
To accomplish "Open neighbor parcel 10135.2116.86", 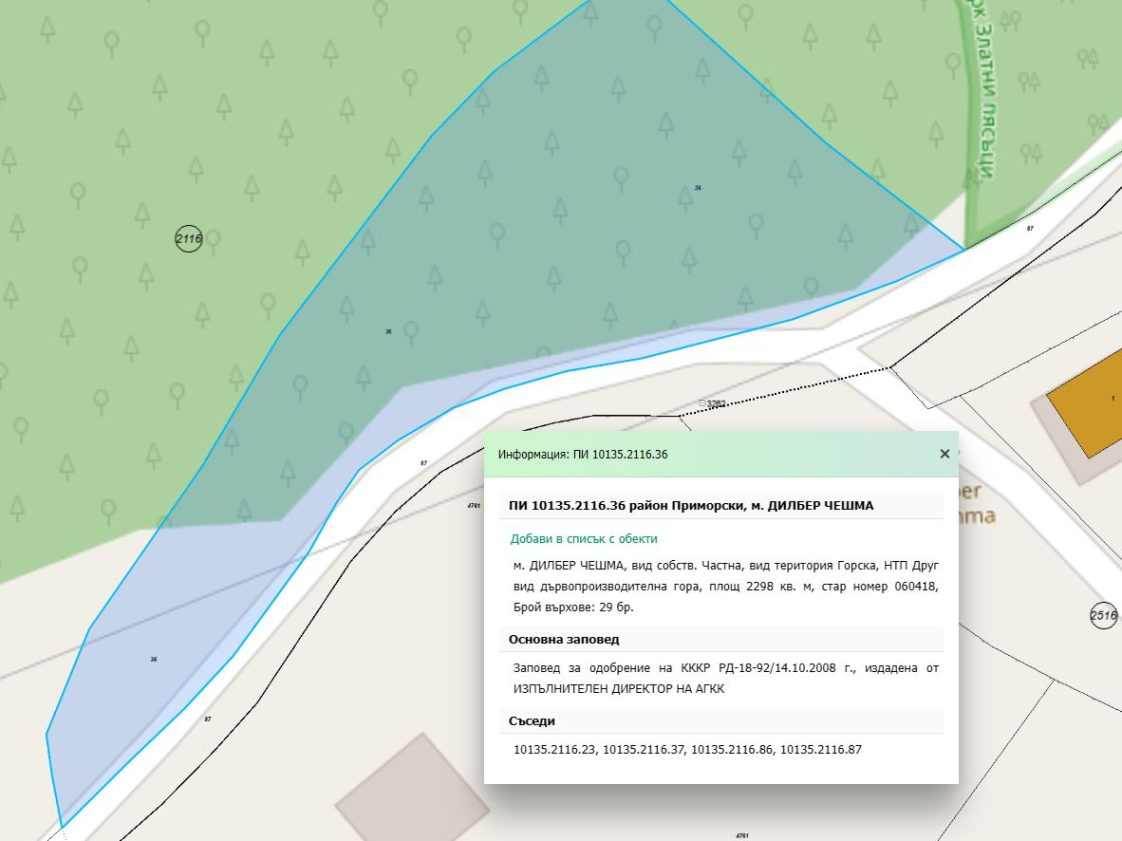I will click(x=732, y=749).
